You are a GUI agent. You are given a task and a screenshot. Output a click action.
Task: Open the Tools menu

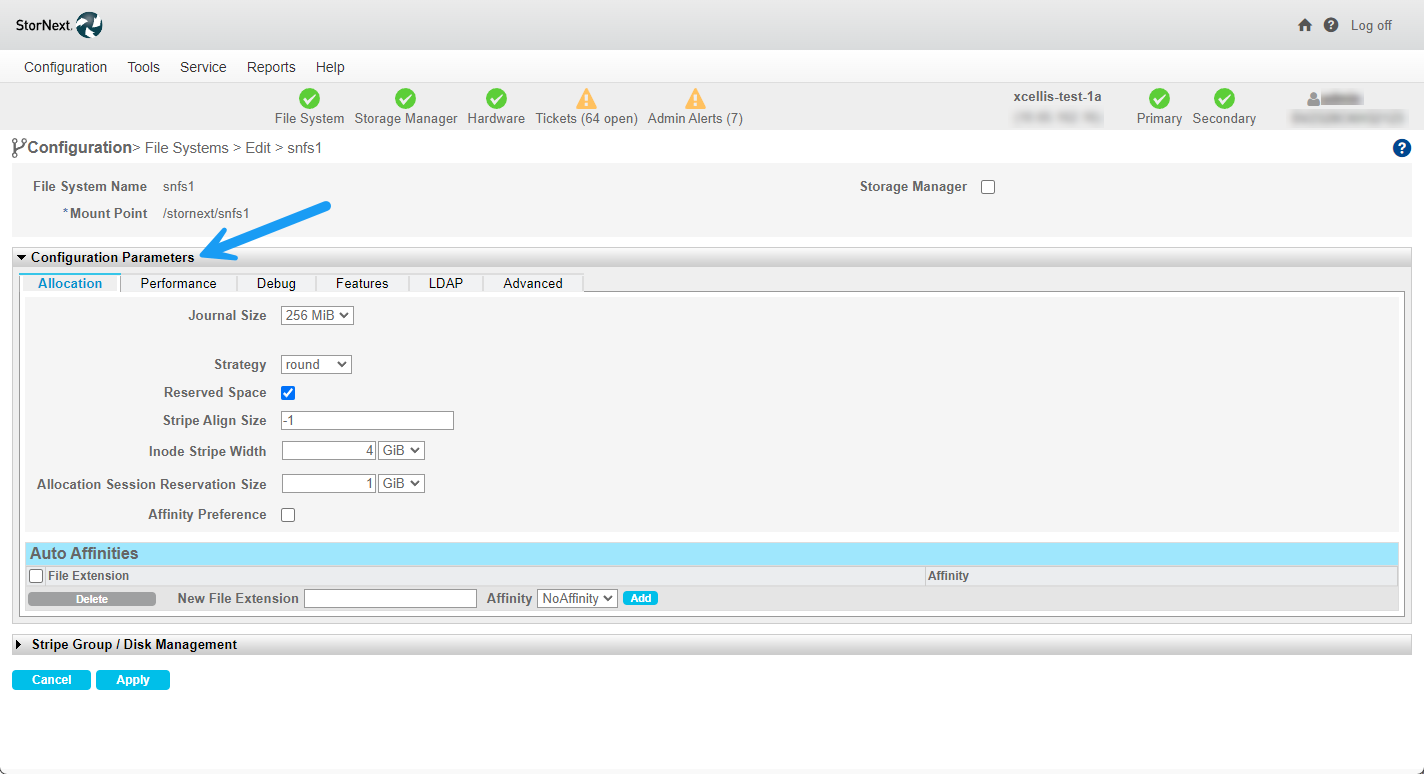(144, 67)
